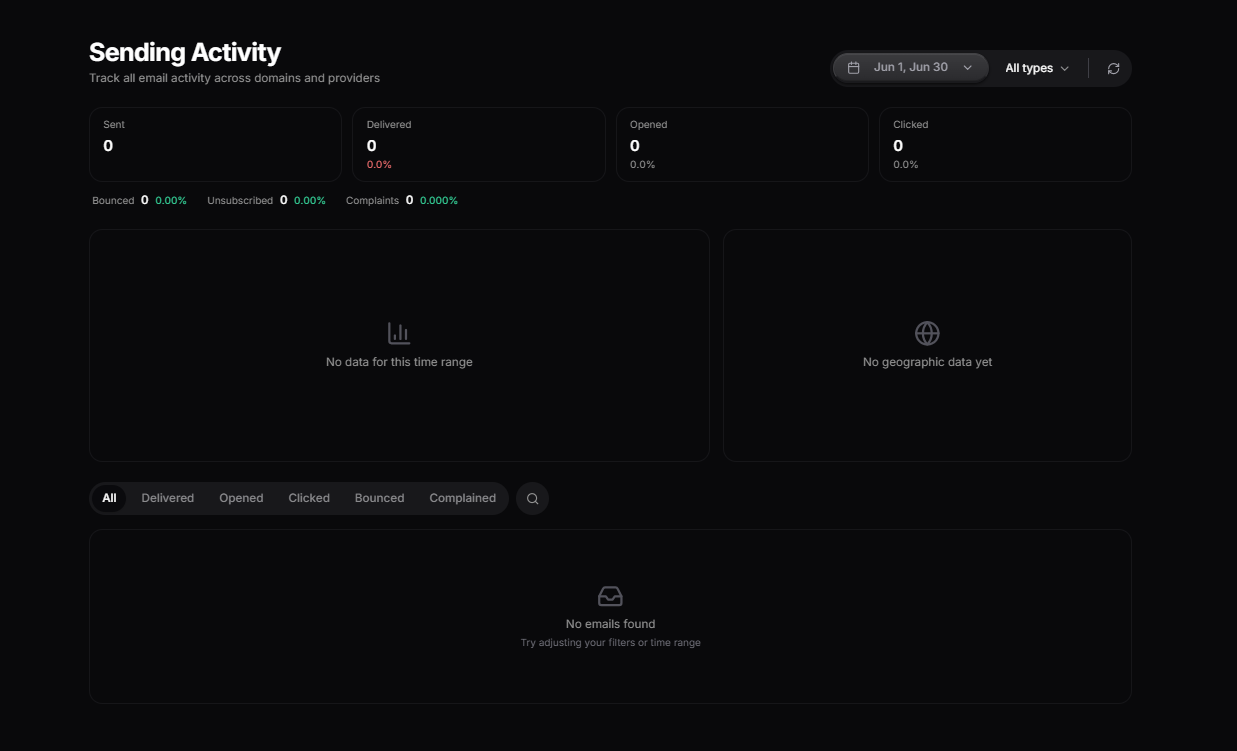Screen dimensions: 1237x751
Task: Click the Sent stat card label
Action: click(x=114, y=125)
